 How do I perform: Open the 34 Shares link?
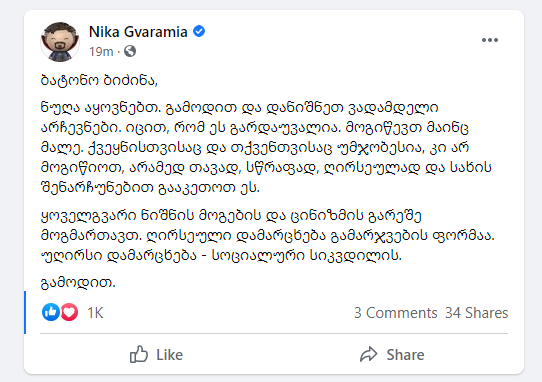(476, 313)
